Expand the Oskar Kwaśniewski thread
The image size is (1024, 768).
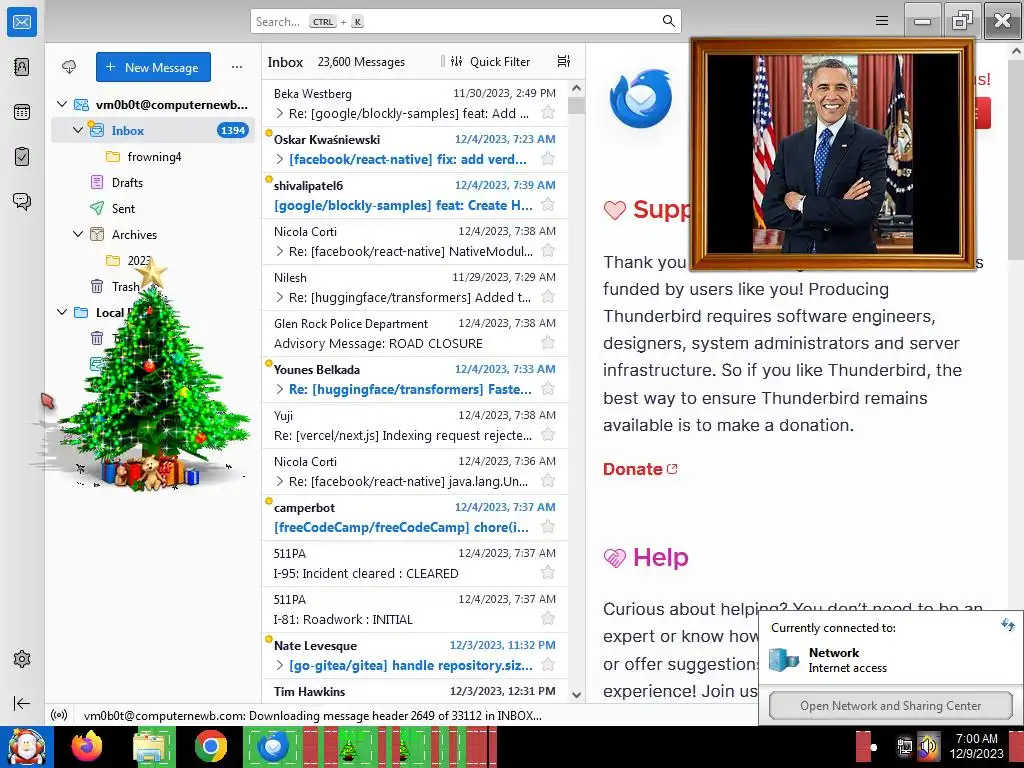click(x=280, y=159)
